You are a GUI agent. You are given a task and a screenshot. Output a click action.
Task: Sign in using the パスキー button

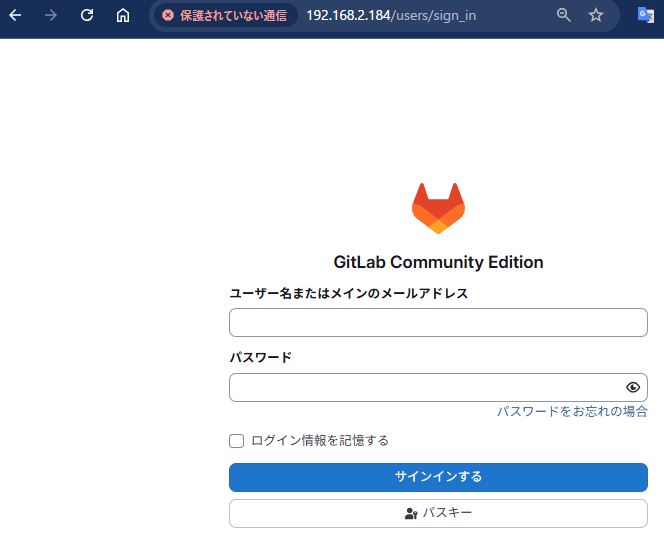[438, 513]
